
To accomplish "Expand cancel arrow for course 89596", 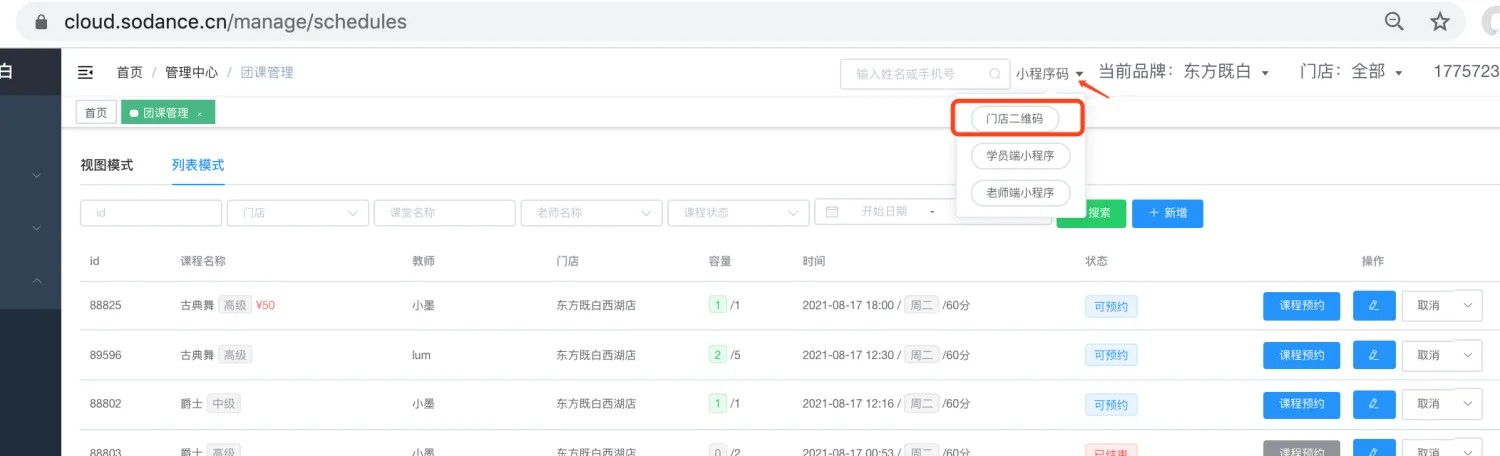I will click(x=1468, y=355).
